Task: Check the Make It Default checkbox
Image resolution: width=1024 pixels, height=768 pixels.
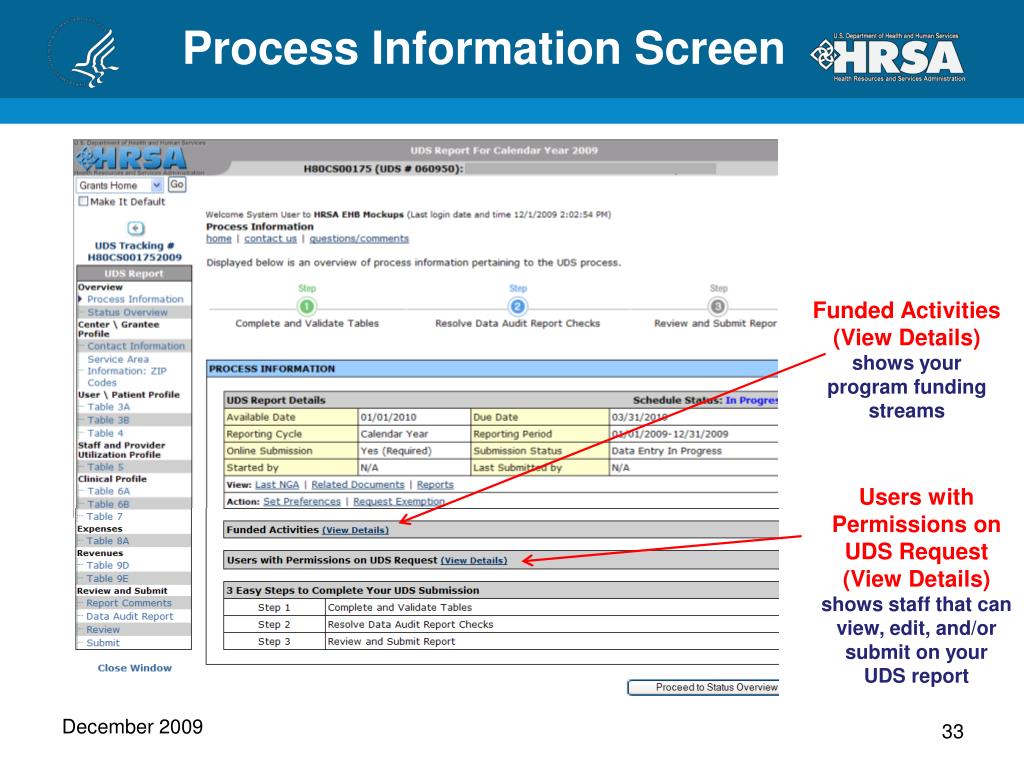Action: pos(83,202)
